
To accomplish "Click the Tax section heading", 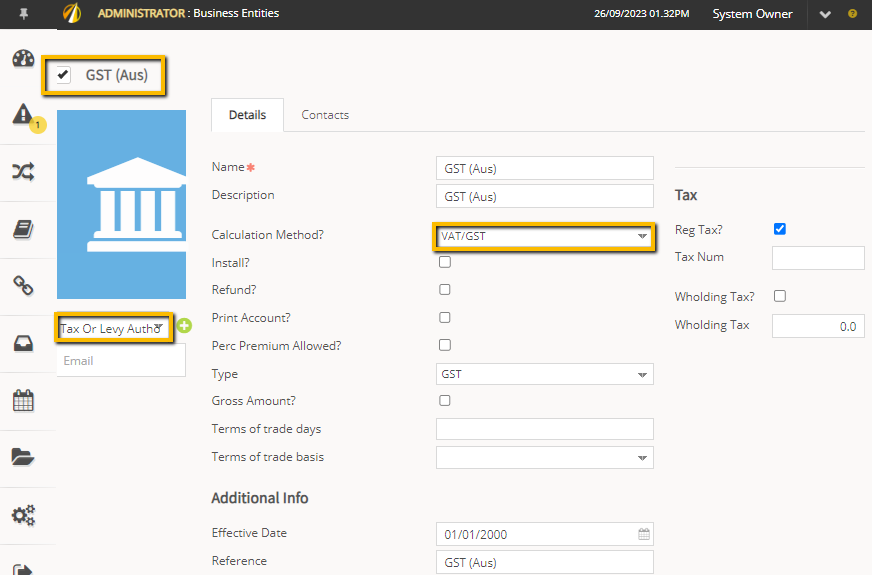I will tap(686, 195).
